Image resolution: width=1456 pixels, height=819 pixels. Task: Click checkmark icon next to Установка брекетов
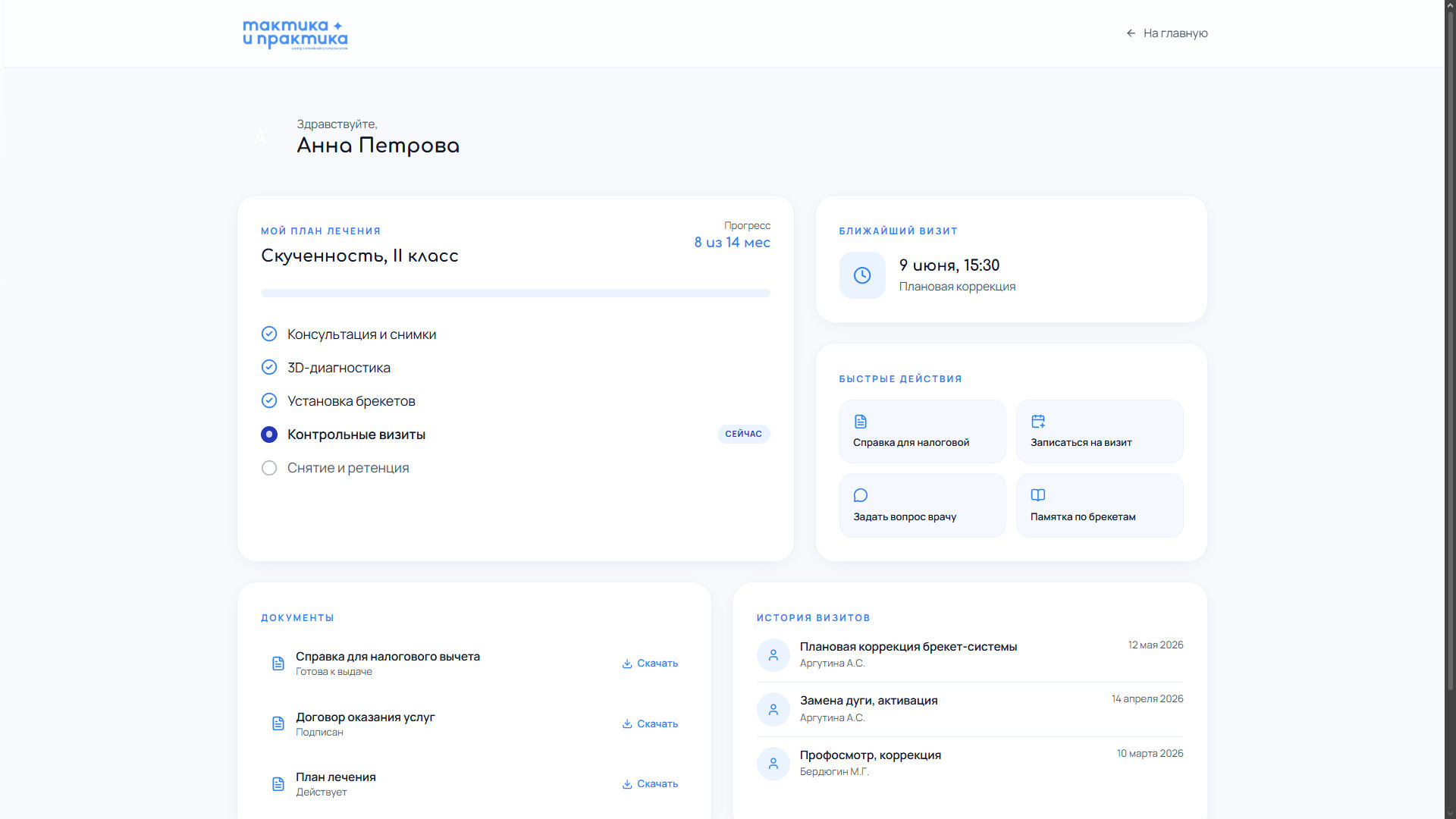click(269, 400)
